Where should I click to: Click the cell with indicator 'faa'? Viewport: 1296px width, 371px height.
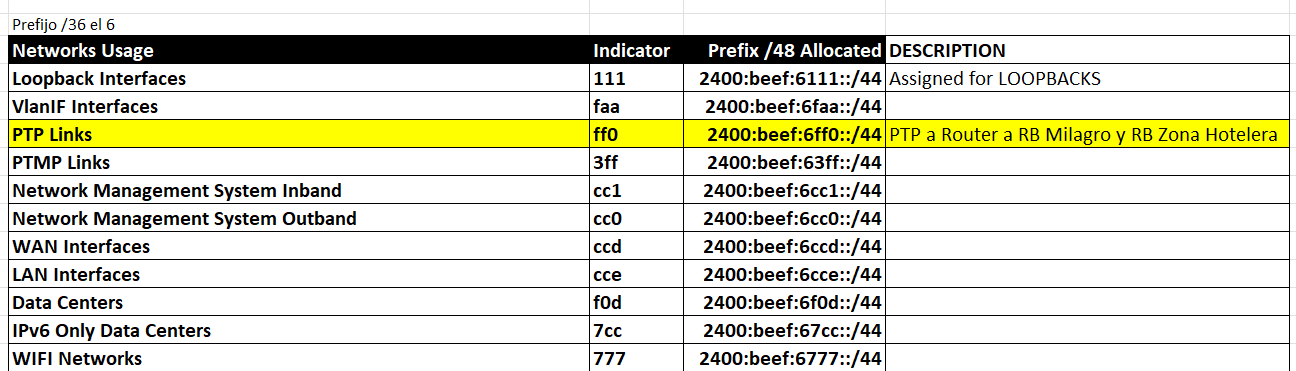[x=636, y=106]
